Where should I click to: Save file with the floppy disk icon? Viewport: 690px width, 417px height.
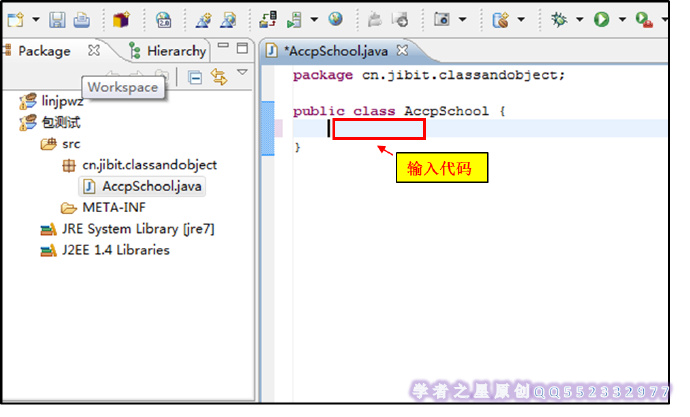57,20
